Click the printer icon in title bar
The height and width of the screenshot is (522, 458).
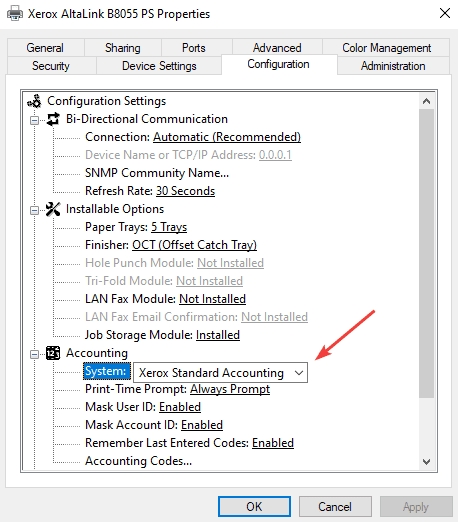[15, 14]
